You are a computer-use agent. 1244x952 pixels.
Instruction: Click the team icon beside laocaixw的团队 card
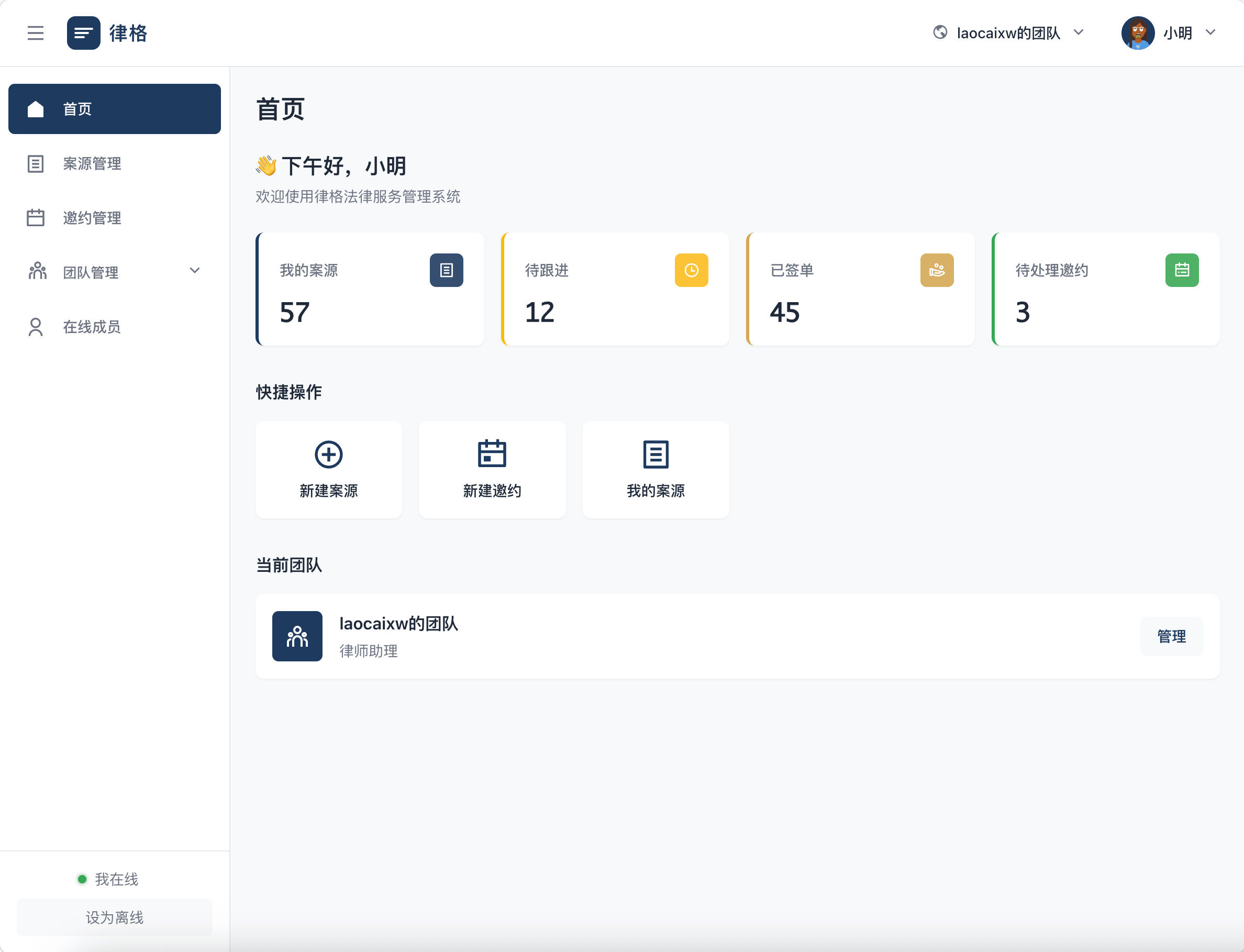click(x=297, y=636)
